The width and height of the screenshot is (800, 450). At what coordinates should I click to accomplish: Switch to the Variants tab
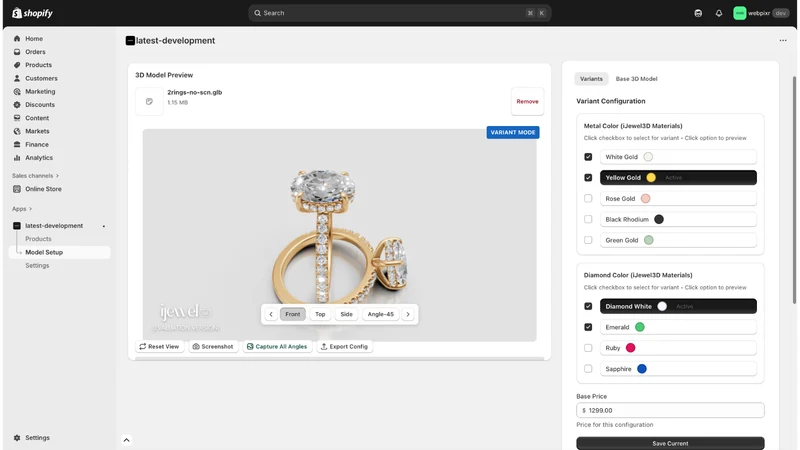pos(591,79)
